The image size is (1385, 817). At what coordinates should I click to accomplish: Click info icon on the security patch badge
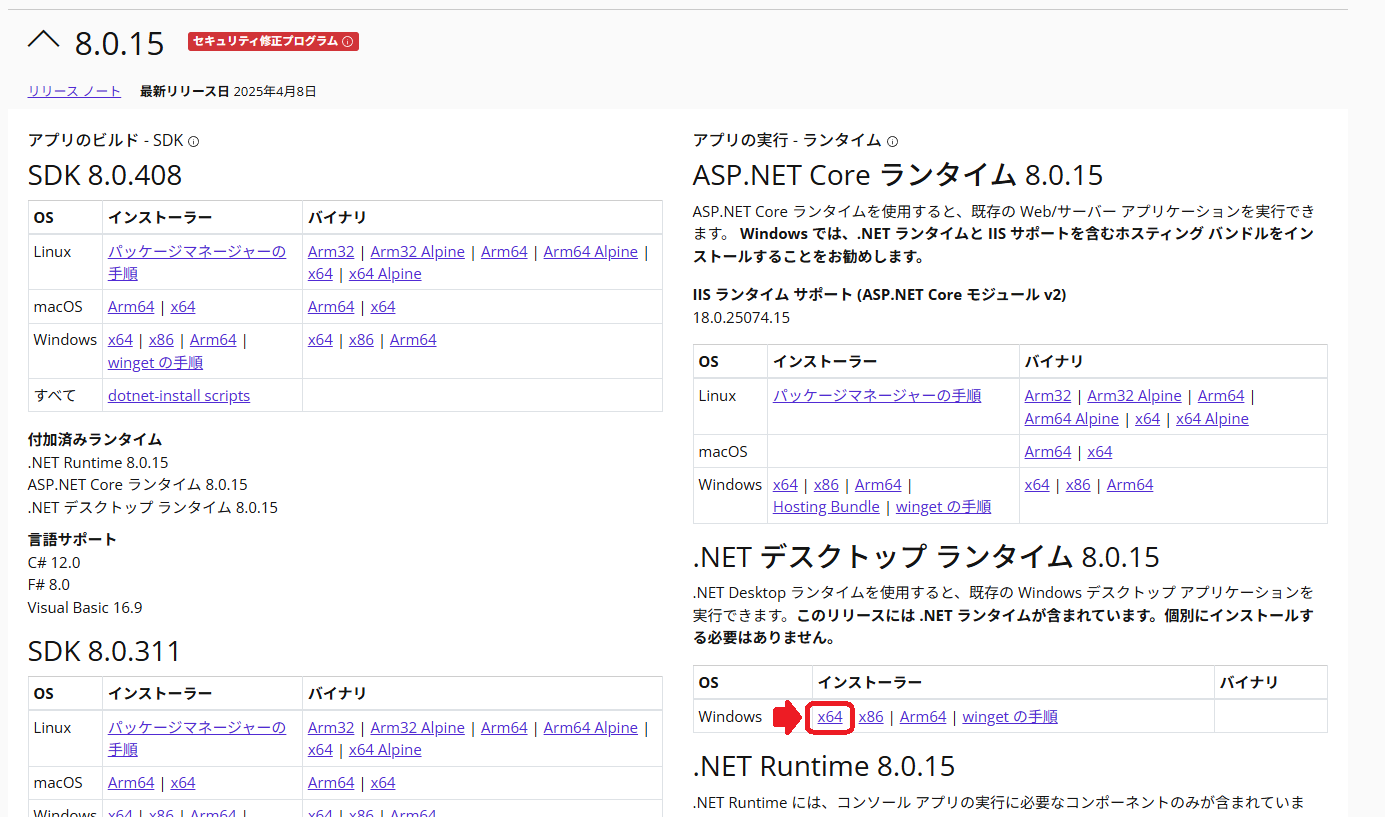click(348, 42)
